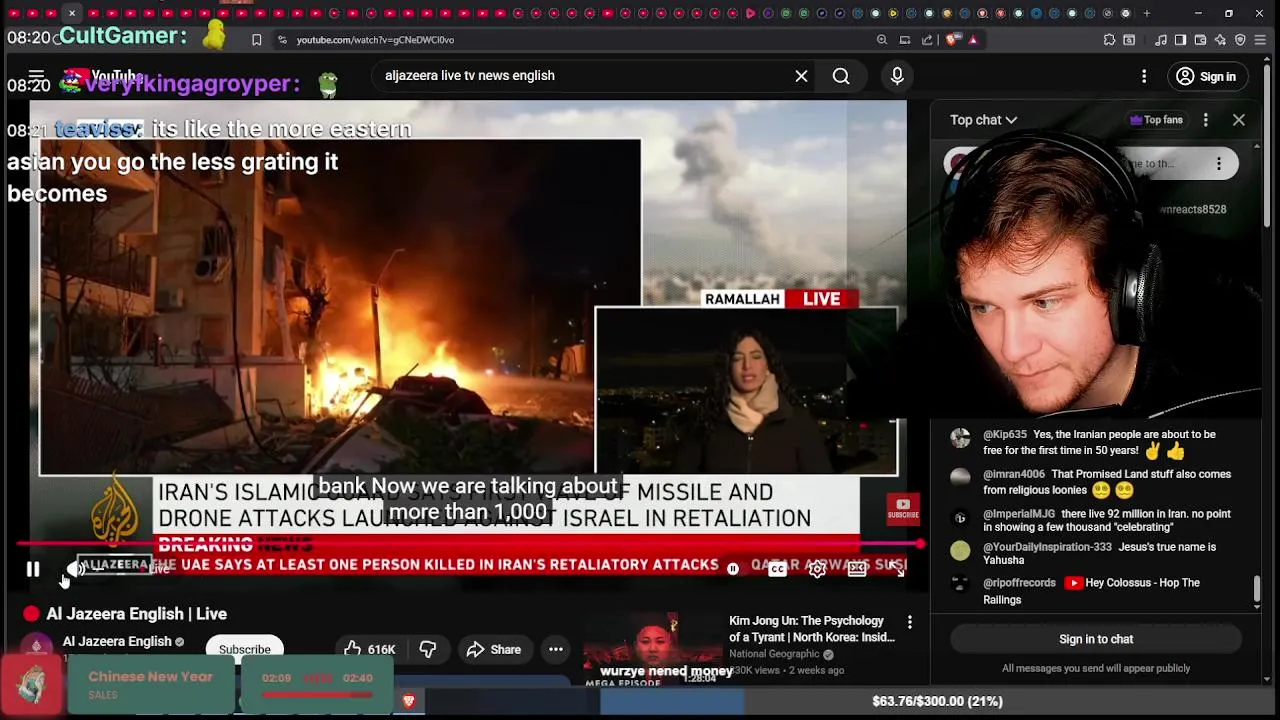View site information icon beside URL
Image resolution: width=1280 pixels, height=720 pixels.
click(282, 40)
